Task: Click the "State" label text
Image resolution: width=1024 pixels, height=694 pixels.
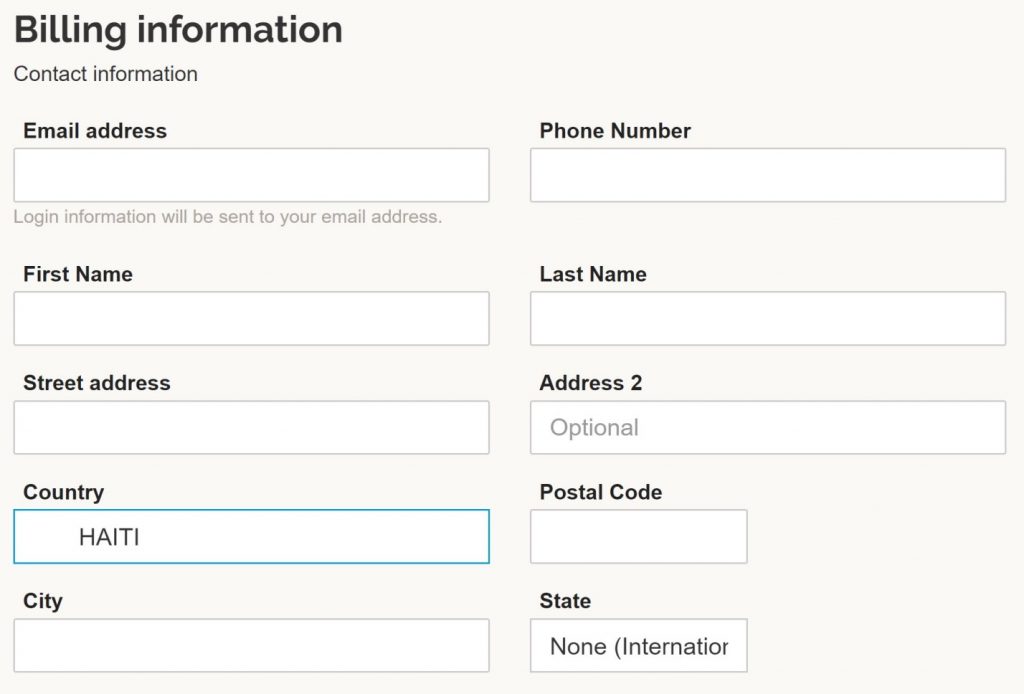Action: click(x=565, y=601)
